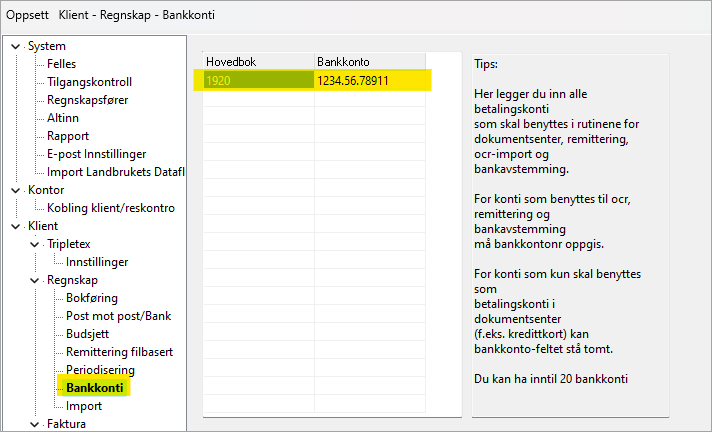712x432 pixels.
Task: Collapse the Klient tree node
Action: click(x=16, y=226)
